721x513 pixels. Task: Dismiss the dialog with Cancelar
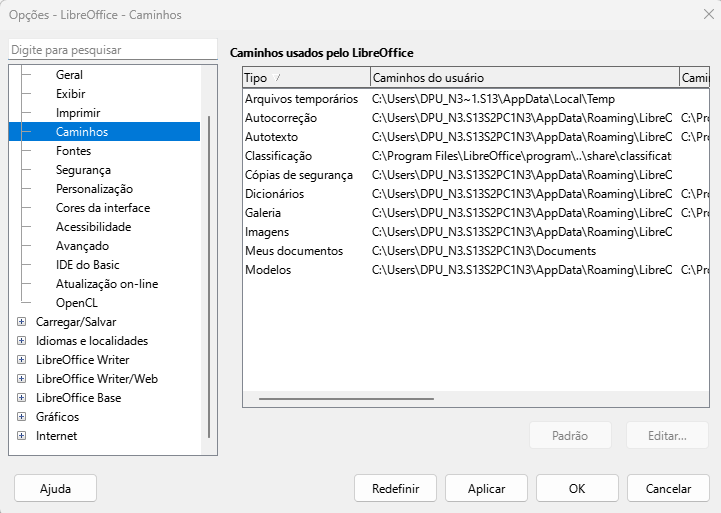[668, 488]
